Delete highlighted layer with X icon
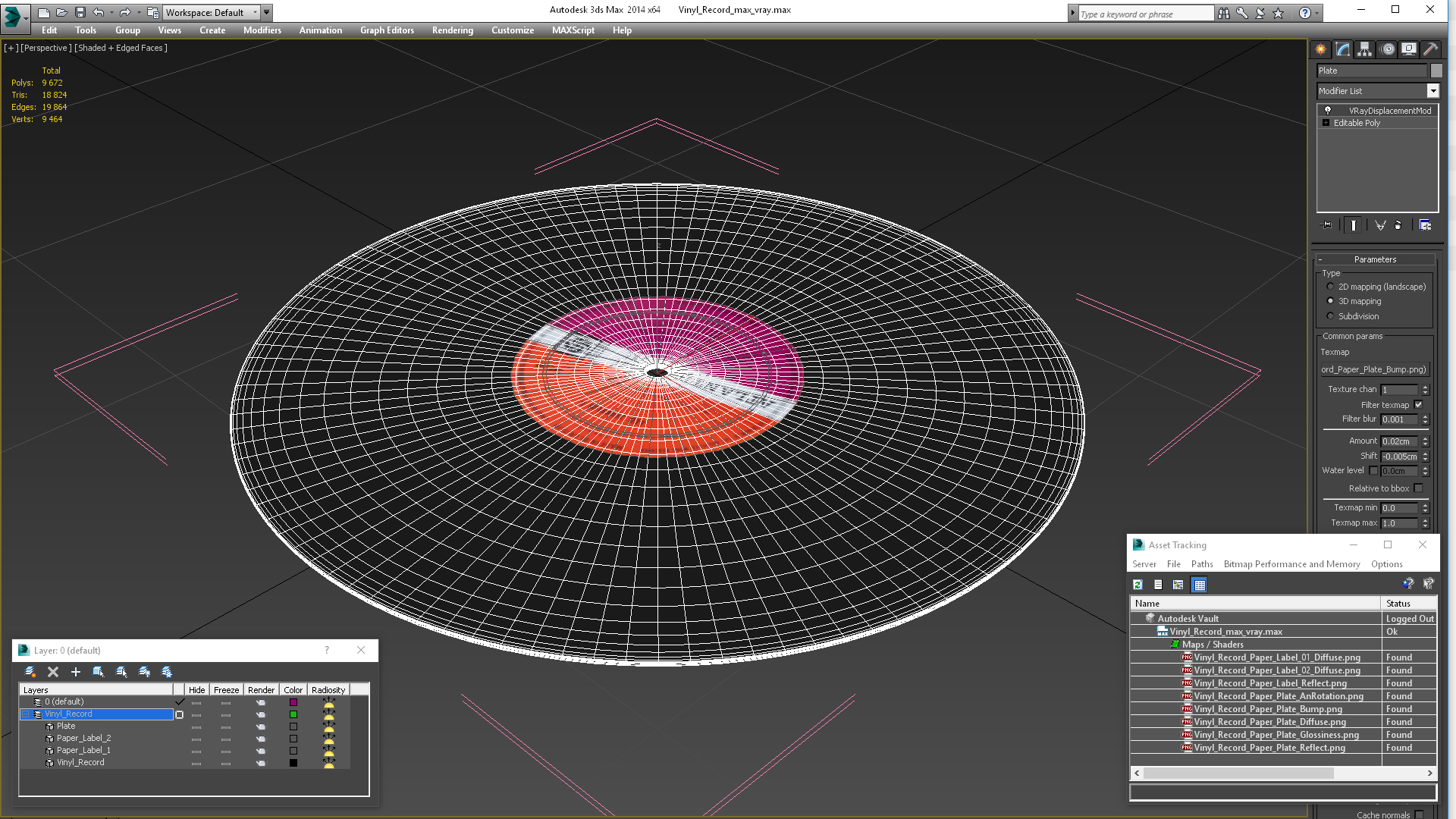 (x=53, y=672)
